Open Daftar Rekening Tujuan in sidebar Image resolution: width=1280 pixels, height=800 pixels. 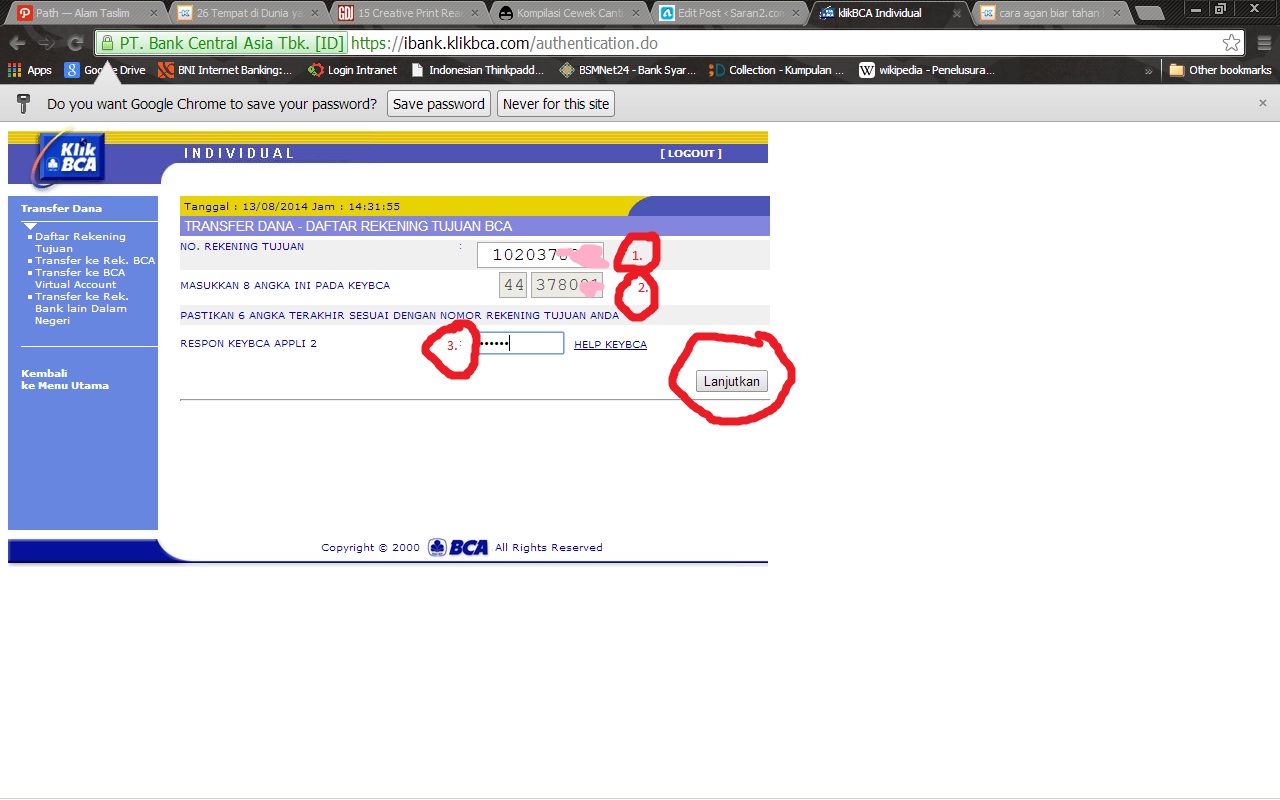coord(80,242)
